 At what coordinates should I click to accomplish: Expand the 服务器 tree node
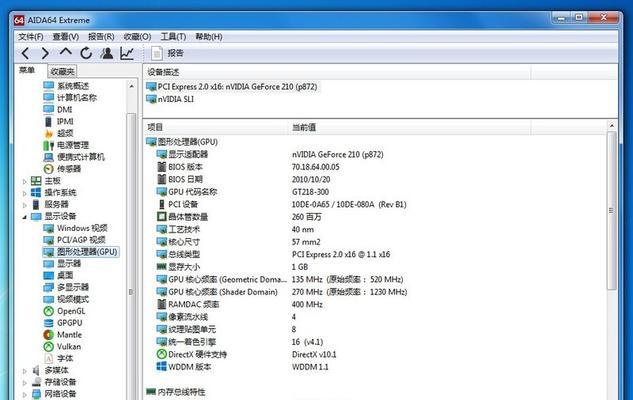24,205
